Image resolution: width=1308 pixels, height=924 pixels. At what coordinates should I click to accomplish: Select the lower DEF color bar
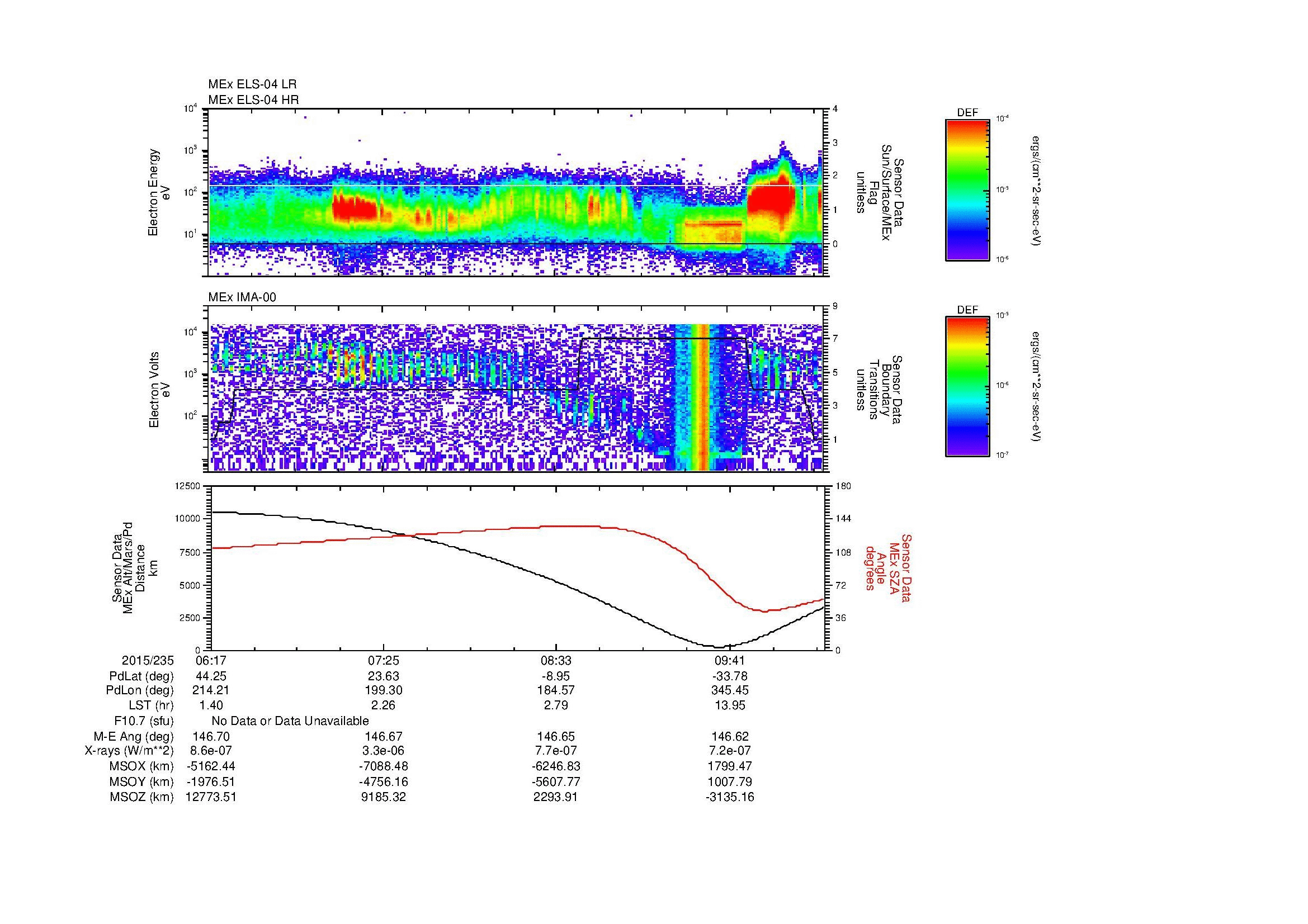coord(967,387)
